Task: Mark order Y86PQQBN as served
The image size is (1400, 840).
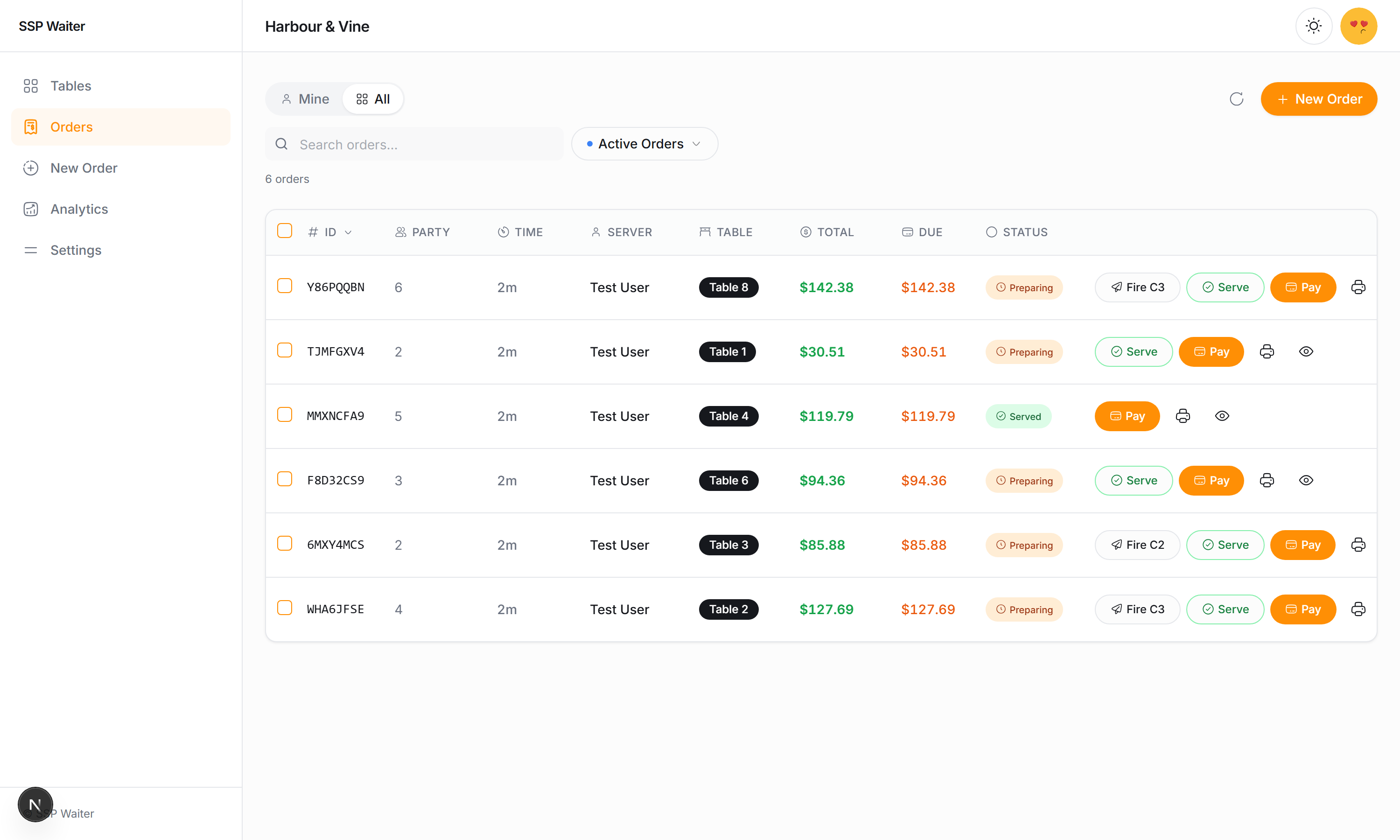Action: [x=1225, y=287]
